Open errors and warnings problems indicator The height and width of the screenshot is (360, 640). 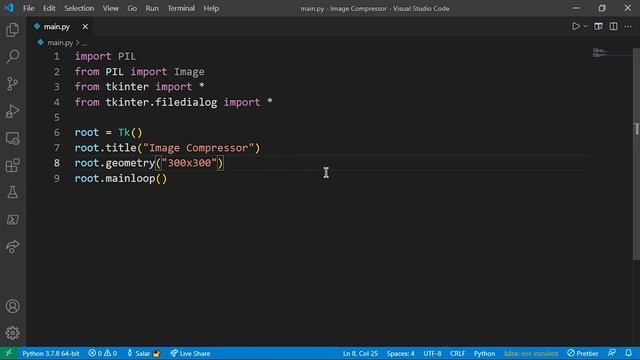[x=103, y=353]
